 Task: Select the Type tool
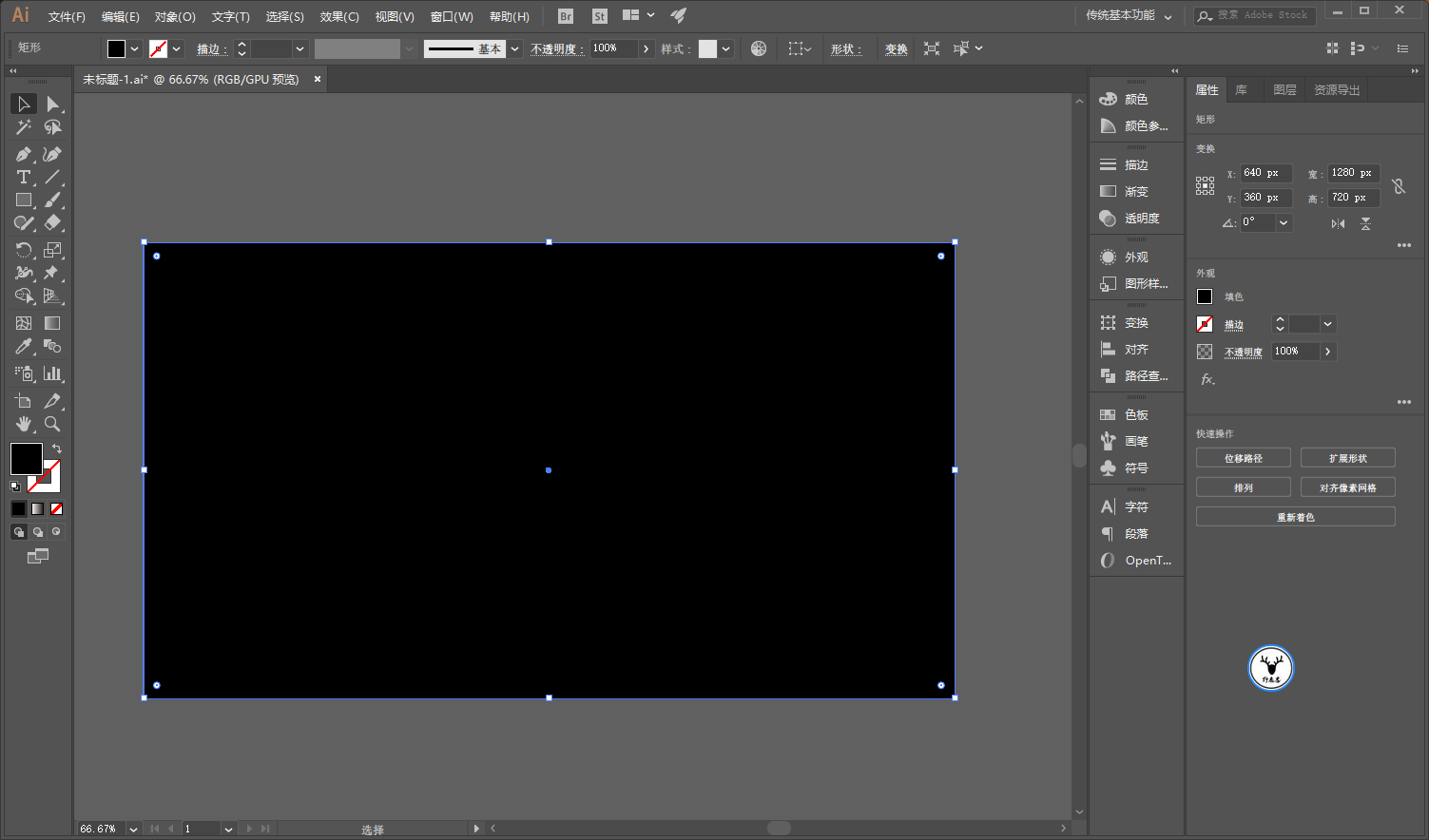24,177
